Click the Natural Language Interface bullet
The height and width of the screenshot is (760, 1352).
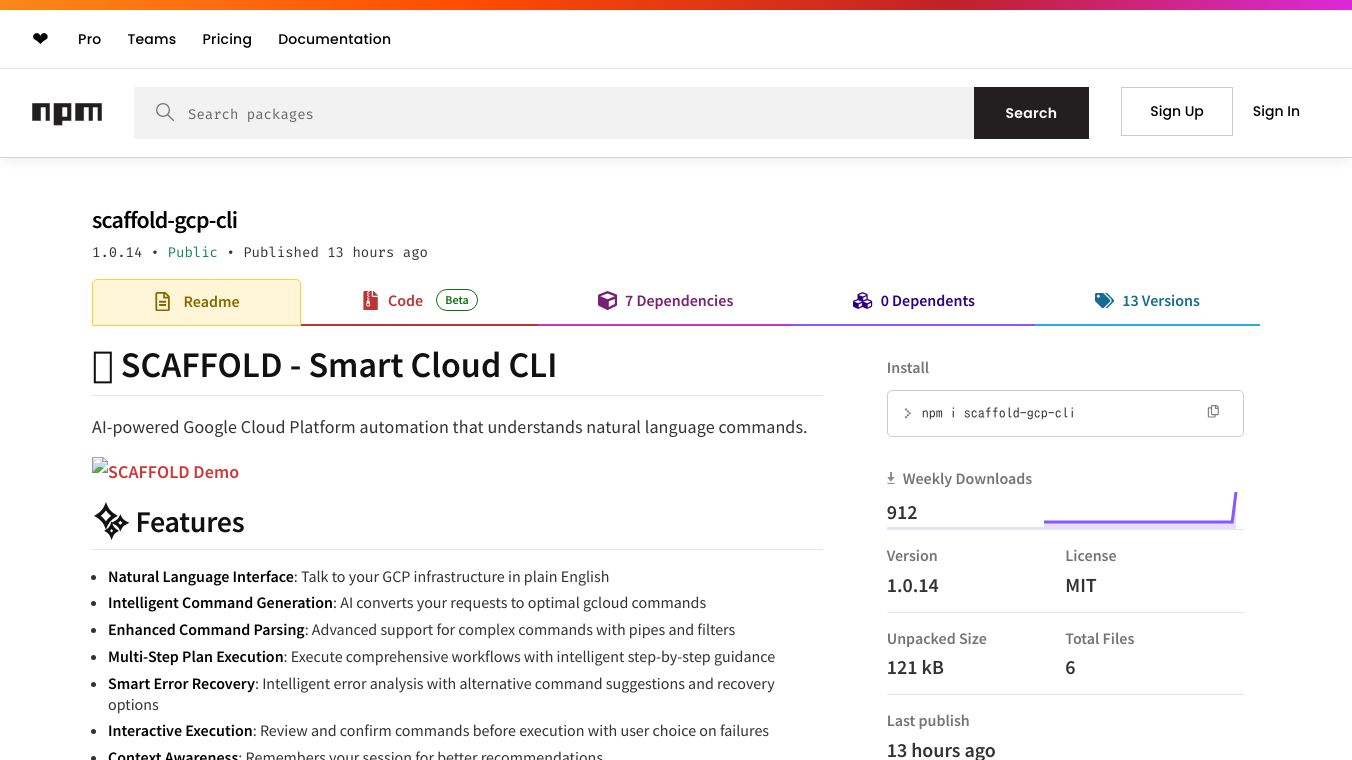[358, 577]
